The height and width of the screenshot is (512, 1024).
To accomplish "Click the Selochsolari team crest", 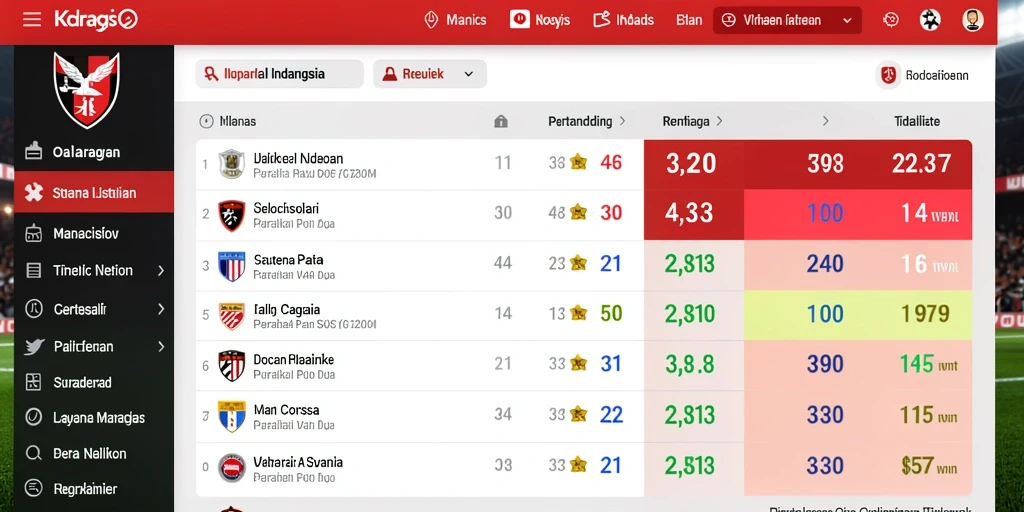I will [x=231, y=216].
